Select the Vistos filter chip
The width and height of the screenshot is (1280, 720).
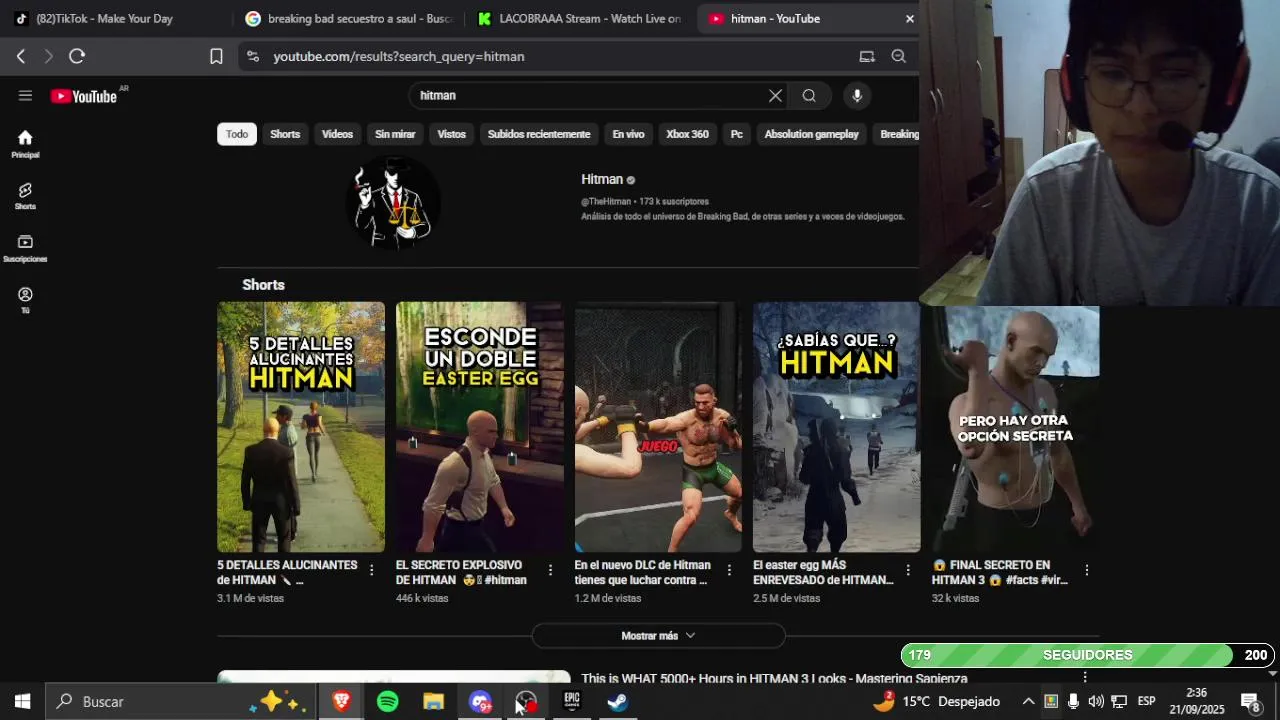pyautogui.click(x=451, y=134)
